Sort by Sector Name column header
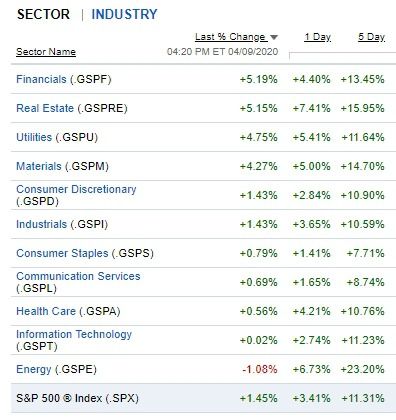Viewport: 396px width, 420px height. click(x=46, y=52)
